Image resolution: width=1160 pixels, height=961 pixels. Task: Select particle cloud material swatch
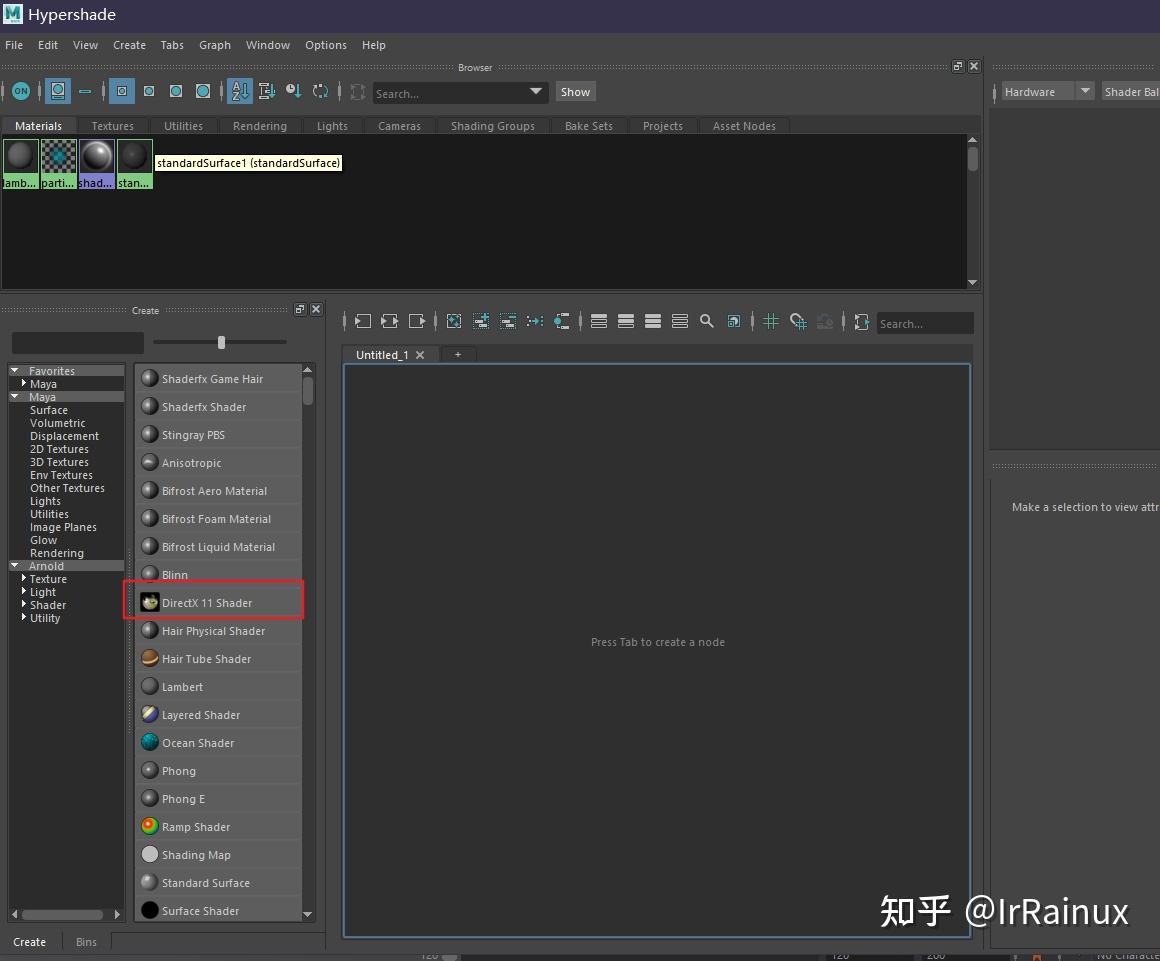pyautogui.click(x=58, y=163)
